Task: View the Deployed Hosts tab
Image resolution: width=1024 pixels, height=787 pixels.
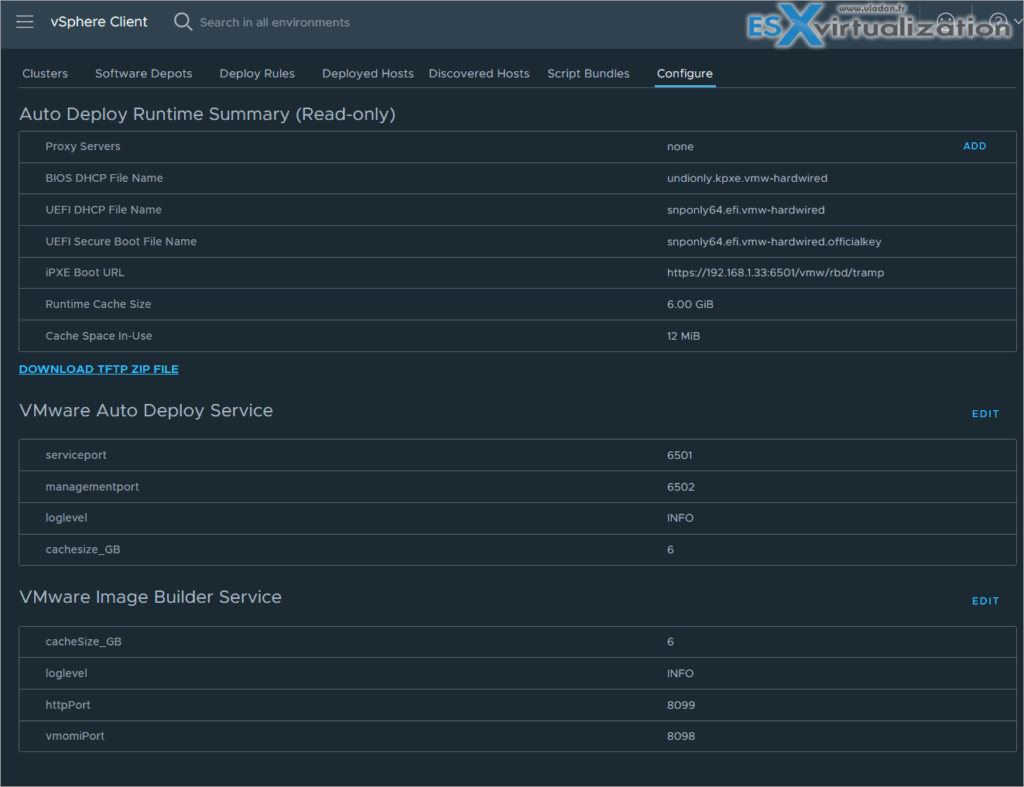Action: click(367, 73)
